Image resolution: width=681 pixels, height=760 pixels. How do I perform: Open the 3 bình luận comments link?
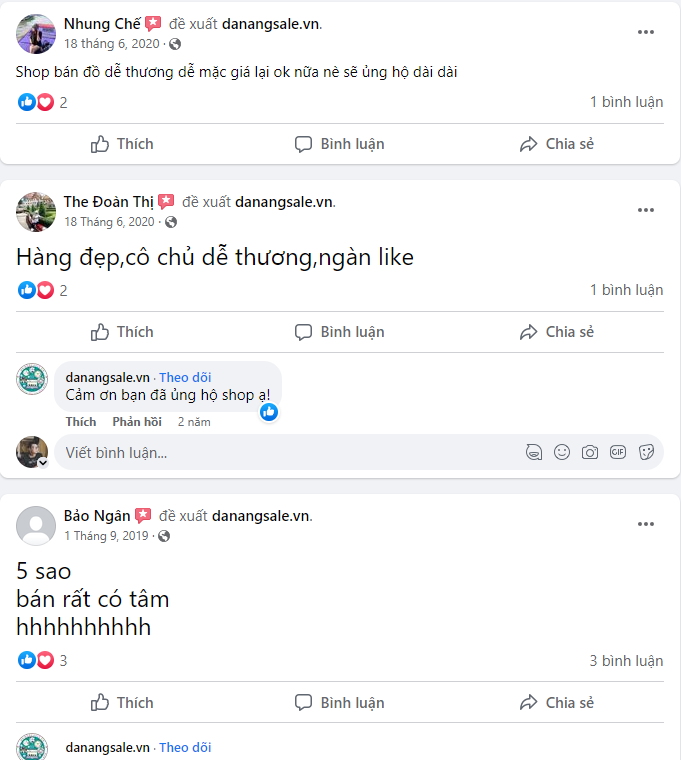(626, 661)
